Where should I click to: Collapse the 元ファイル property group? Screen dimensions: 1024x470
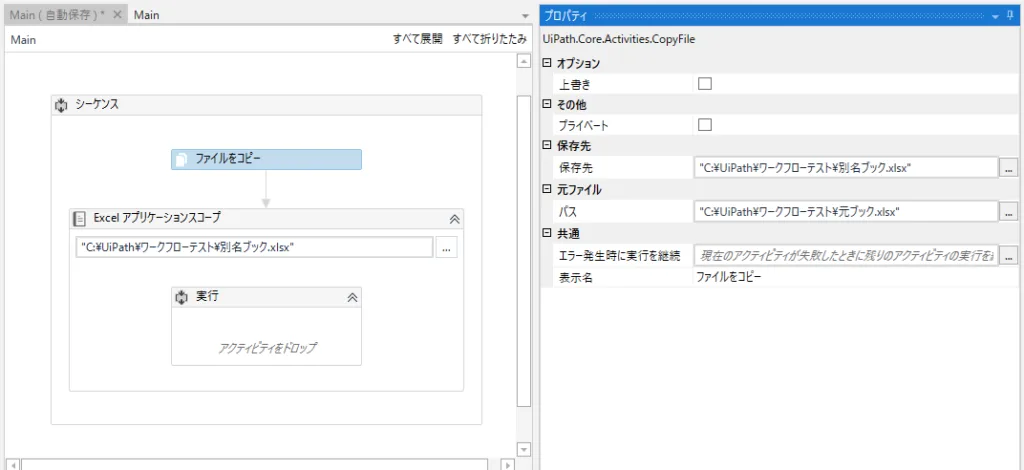point(547,190)
